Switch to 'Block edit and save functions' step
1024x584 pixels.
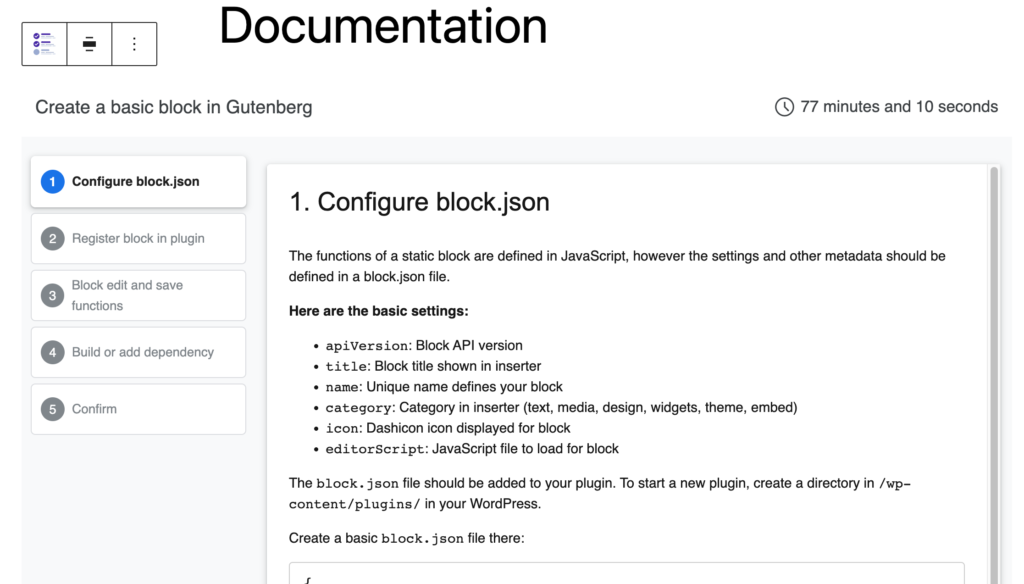[x=138, y=295]
